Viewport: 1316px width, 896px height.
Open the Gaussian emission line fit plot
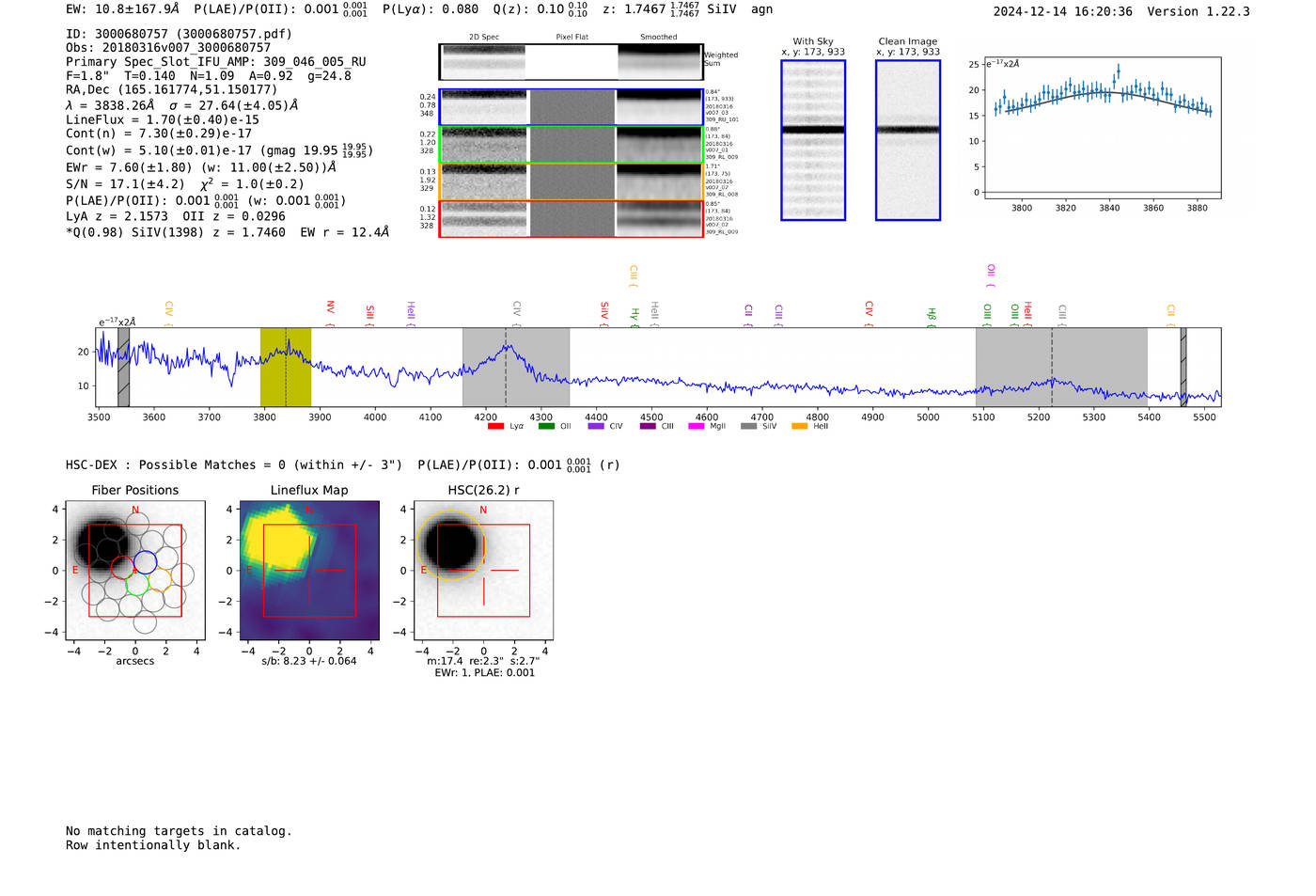[x=1101, y=129]
